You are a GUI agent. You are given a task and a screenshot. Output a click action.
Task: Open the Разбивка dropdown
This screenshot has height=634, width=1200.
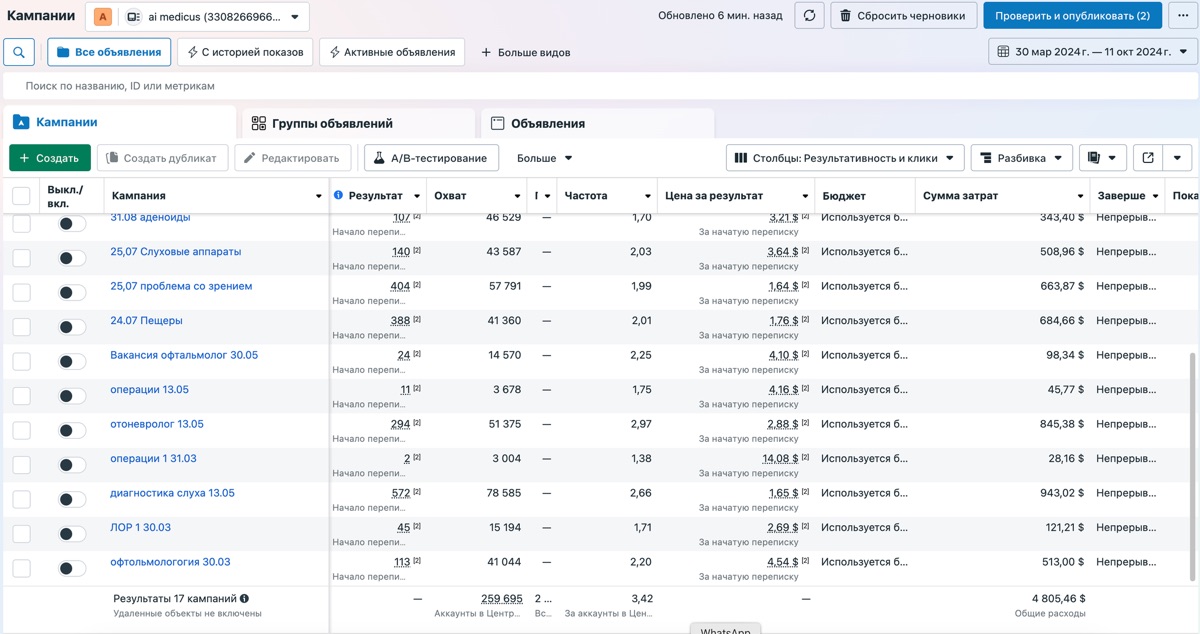tap(1021, 158)
